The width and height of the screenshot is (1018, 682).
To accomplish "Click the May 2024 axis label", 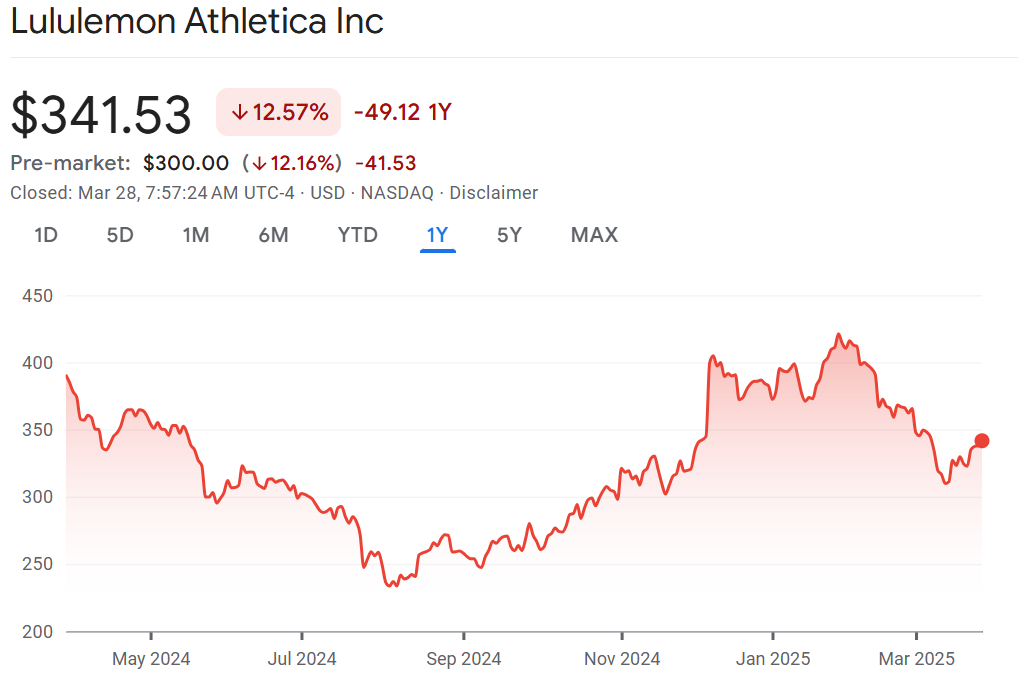I will [151, 659].
